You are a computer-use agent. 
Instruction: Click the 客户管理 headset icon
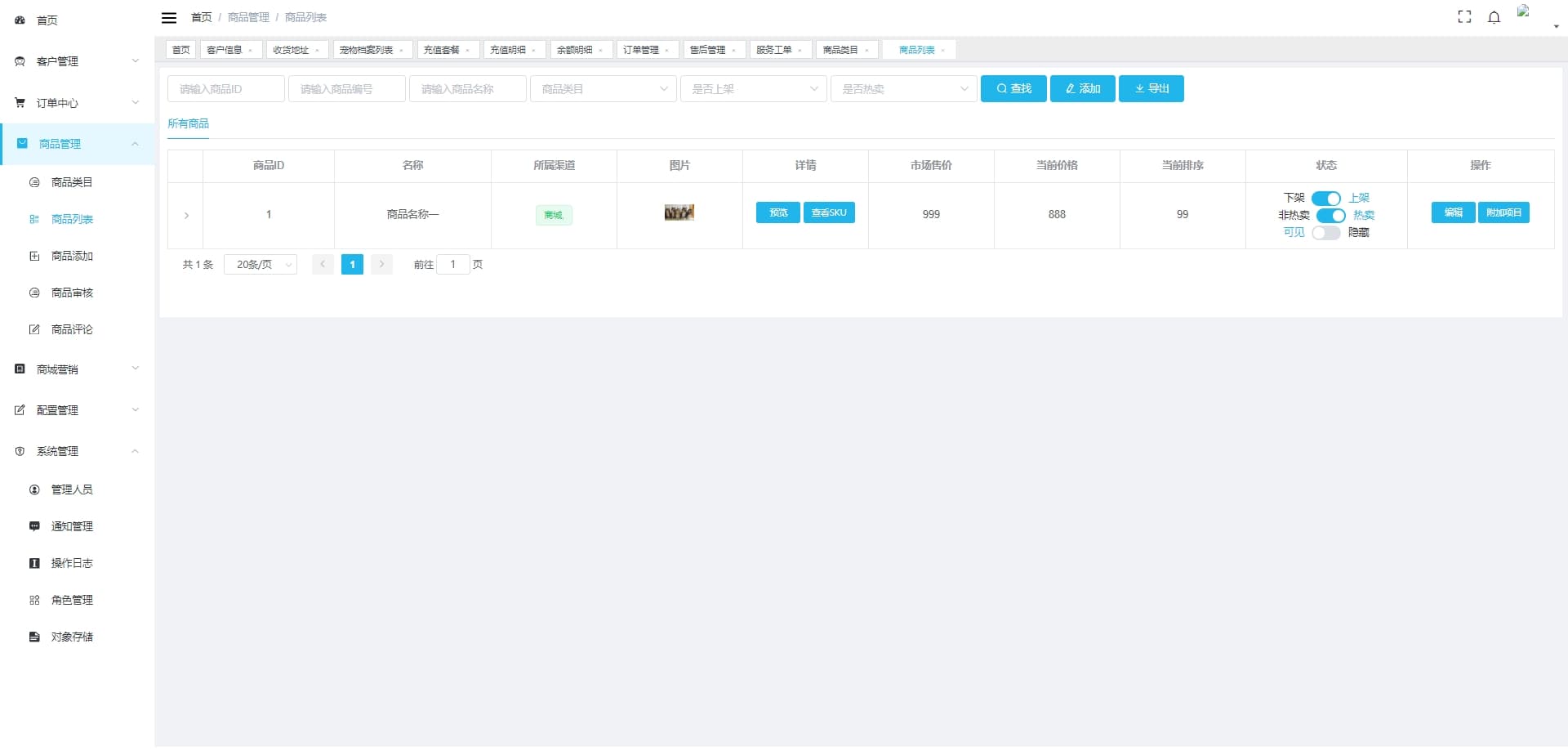(20, 61)
